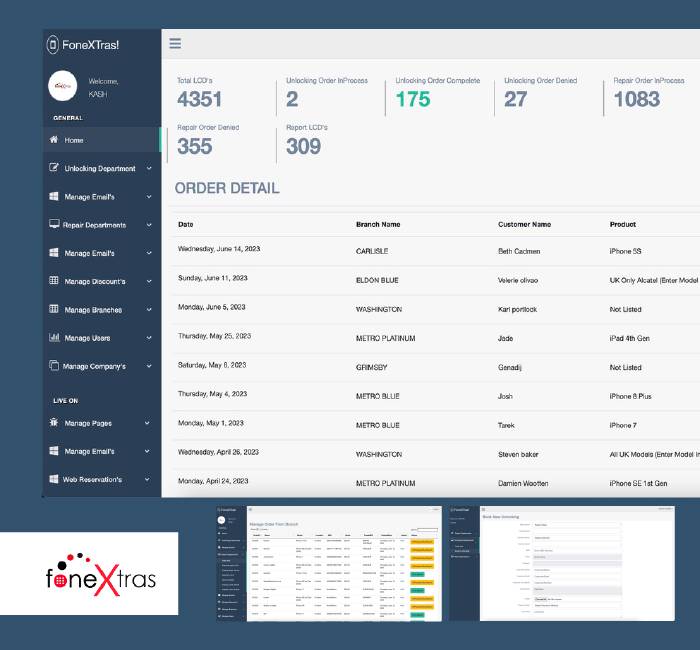Viewport: 700px width, 650px height.
Task: Click the Branch Name column header
Action: tap(378, 224)
